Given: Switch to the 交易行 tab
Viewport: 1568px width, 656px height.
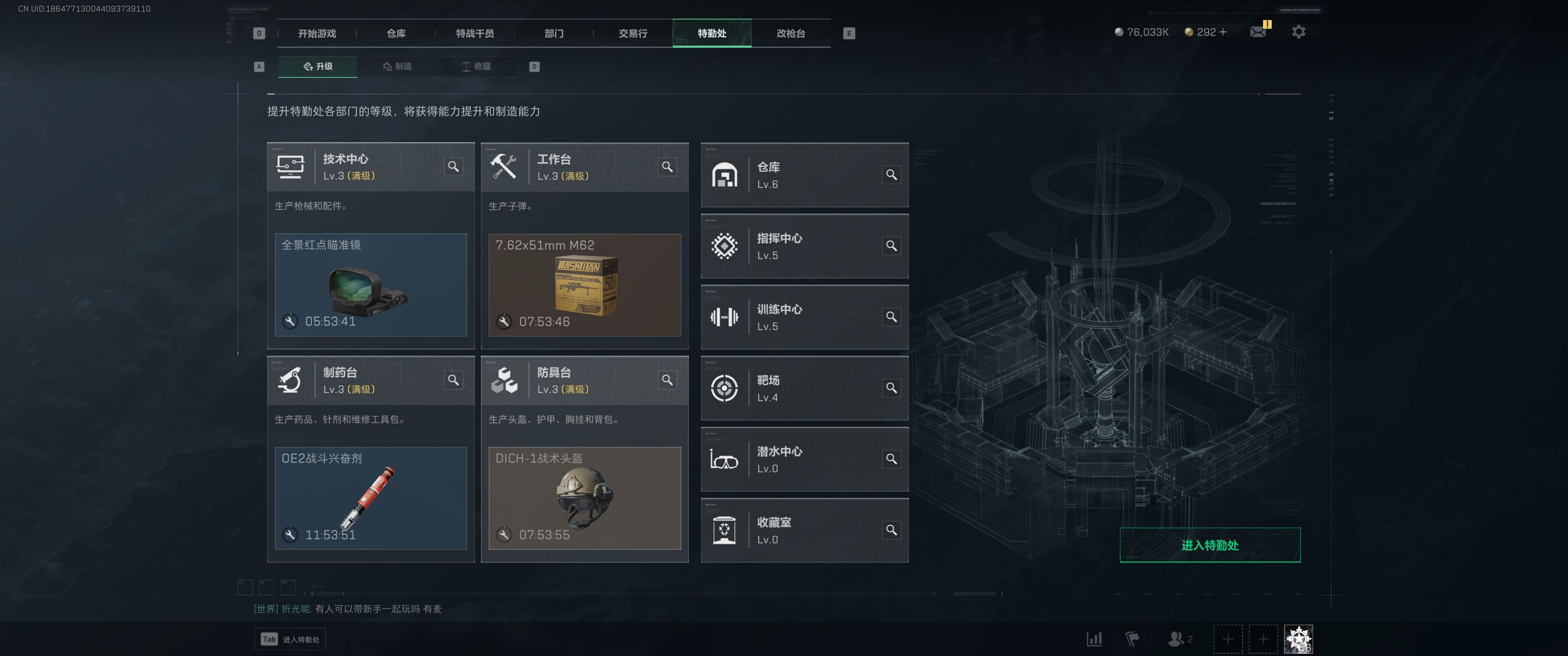Looking at the screenshot, I should (x=633, y=33).
